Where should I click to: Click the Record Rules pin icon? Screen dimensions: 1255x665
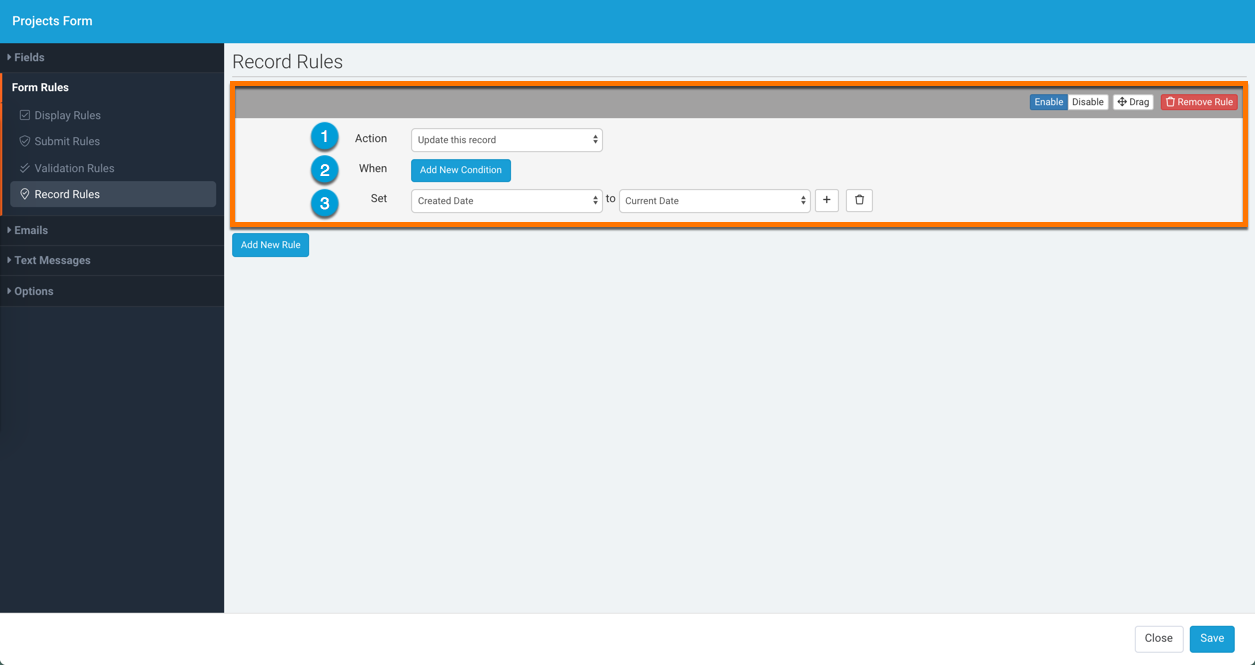pos(25,194)
